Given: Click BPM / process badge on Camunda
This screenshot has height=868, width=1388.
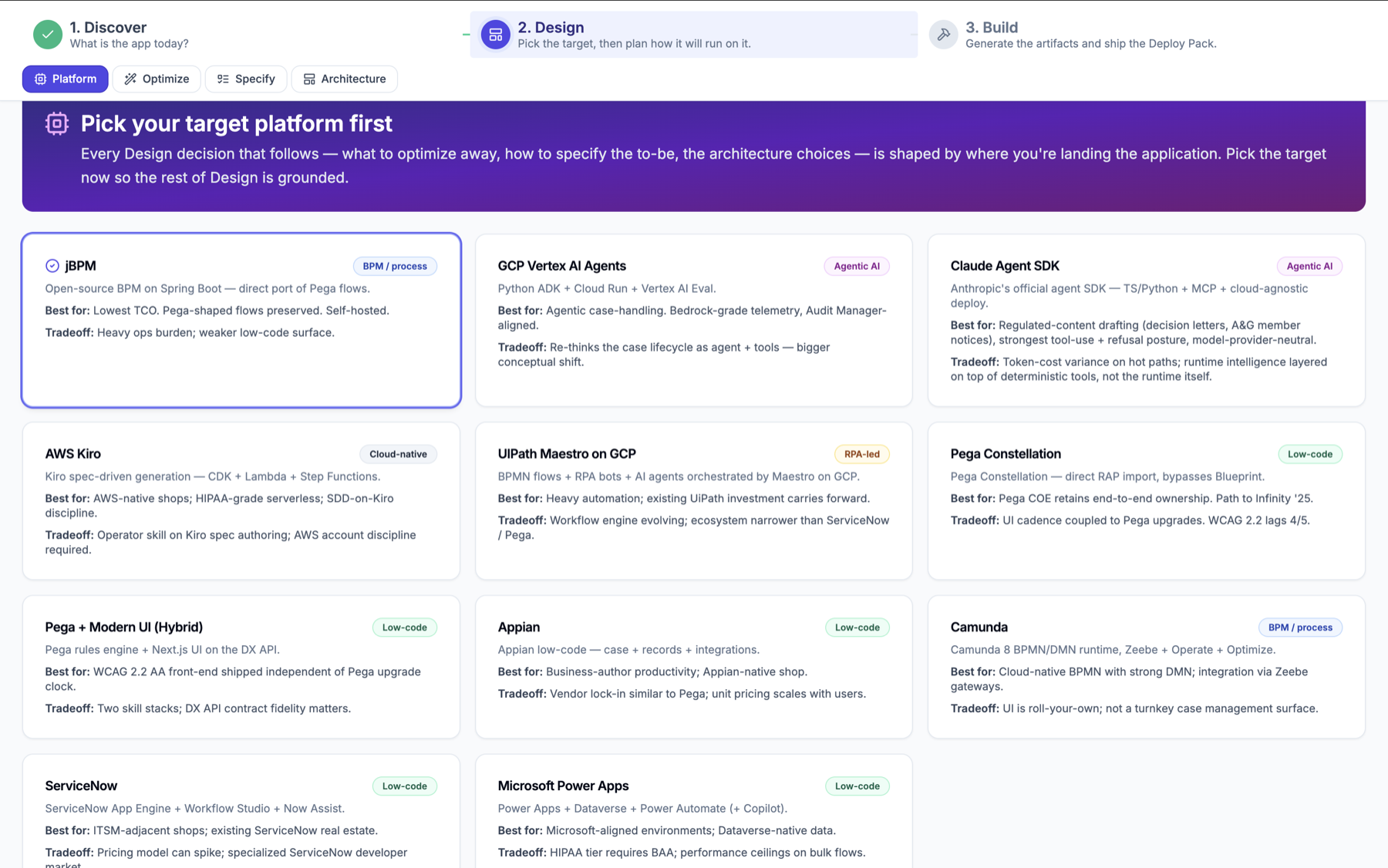Looking at the screenshot, I should 1300,627.
